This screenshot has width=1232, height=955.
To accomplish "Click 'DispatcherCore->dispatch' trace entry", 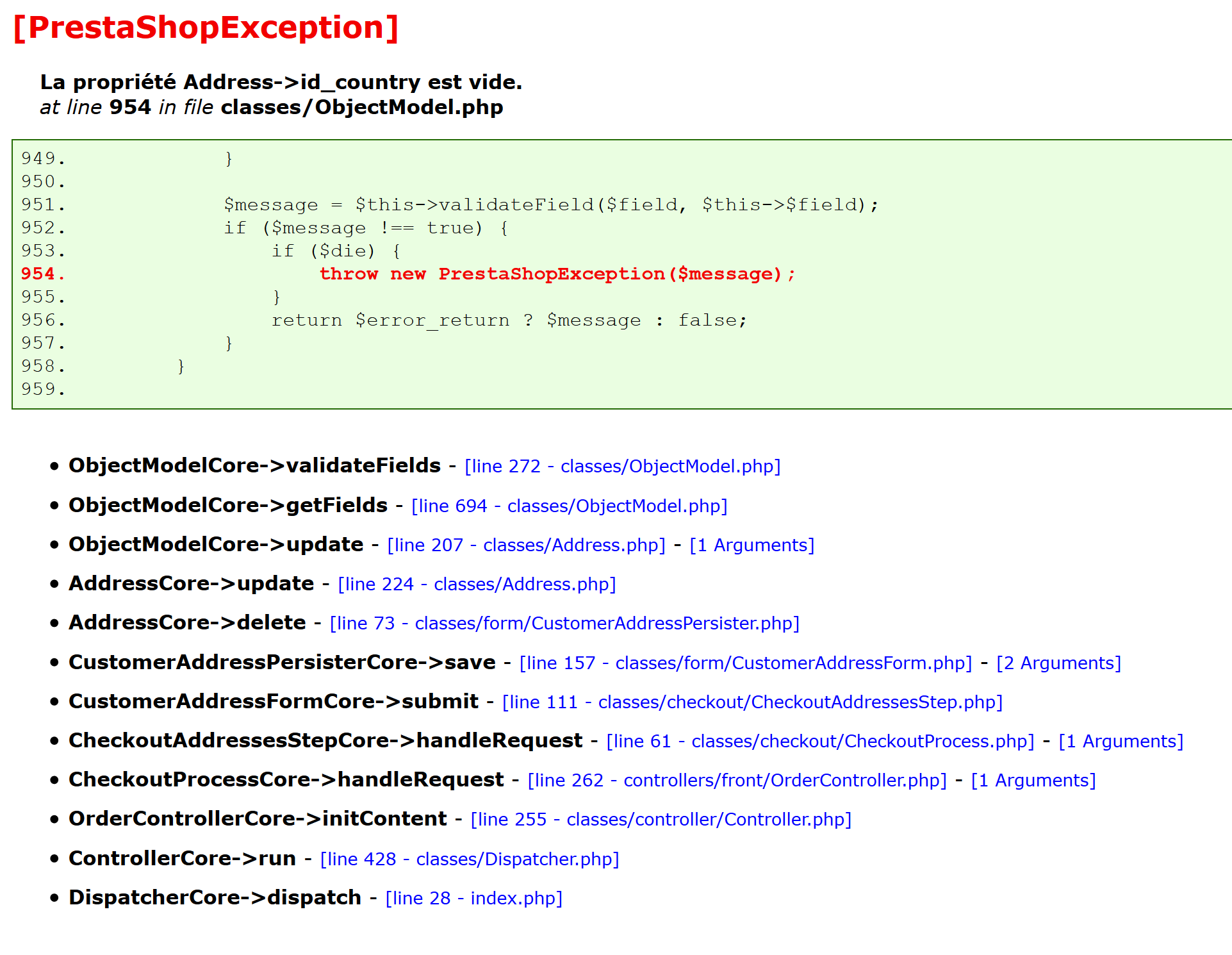I will [x=215, y=897].
